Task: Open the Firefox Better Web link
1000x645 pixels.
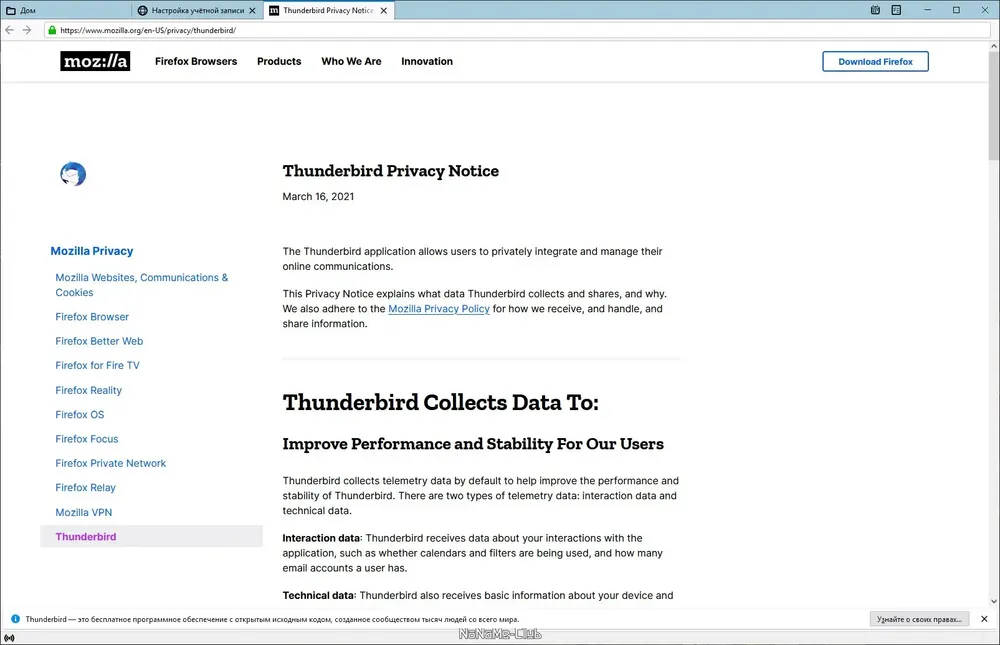Action: [99, 341]
